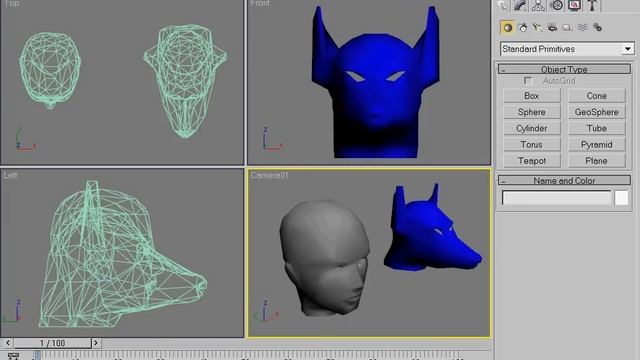The image size is (640, 360).
Task: Select the Shapes category icon
Action: click(522, 28)
